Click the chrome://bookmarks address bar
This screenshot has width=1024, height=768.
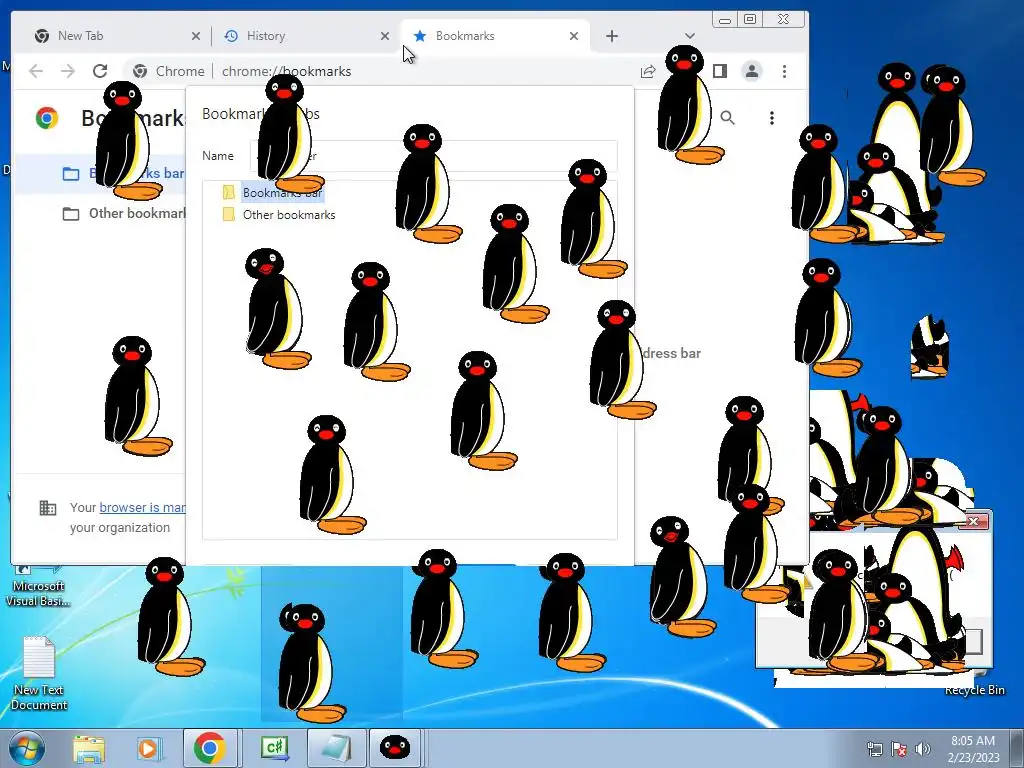(394, 71)
